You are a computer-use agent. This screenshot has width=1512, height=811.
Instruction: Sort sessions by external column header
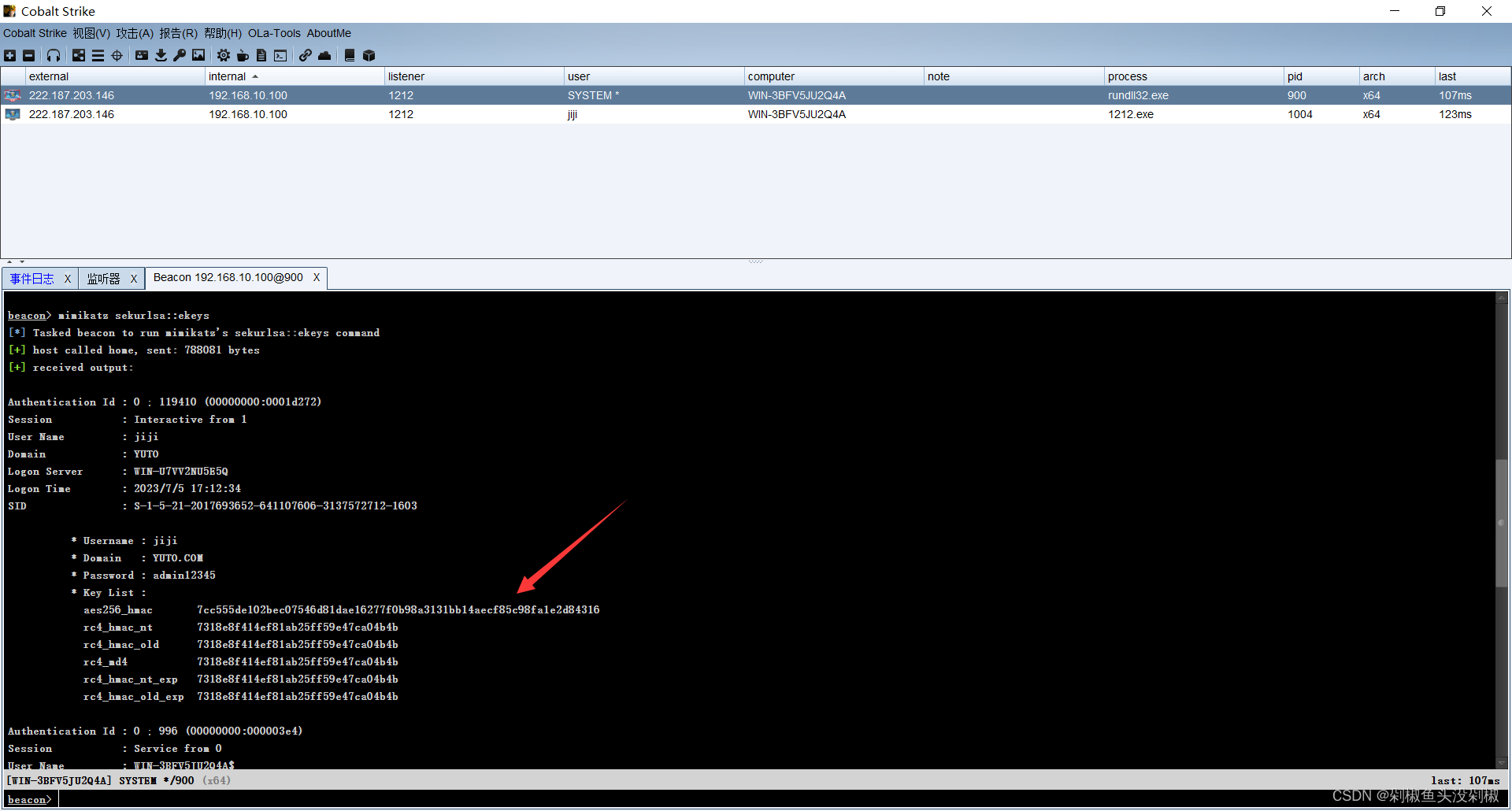[x=115, y=76]
